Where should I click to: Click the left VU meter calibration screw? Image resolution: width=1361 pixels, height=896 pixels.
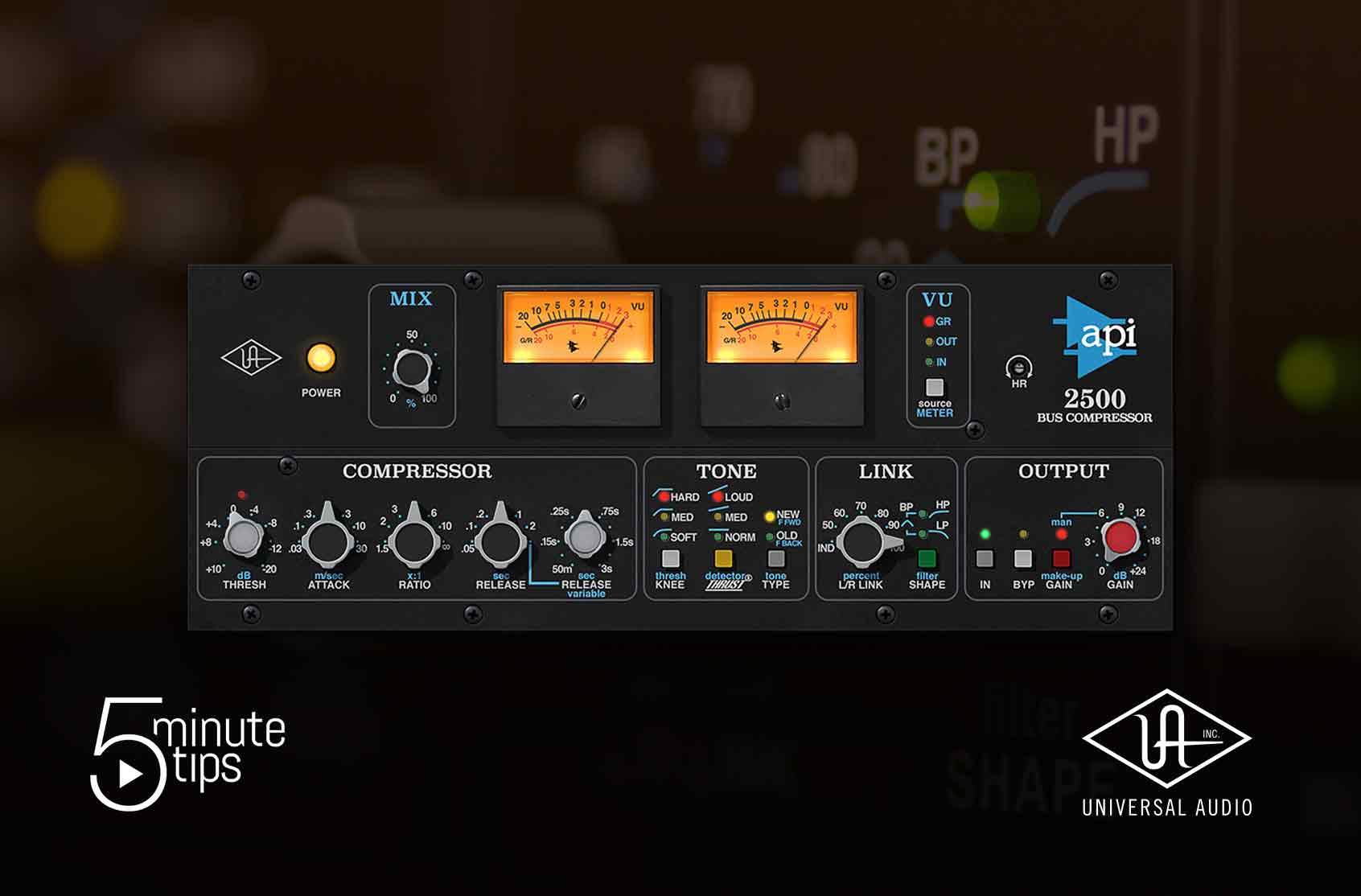(578, 401)
